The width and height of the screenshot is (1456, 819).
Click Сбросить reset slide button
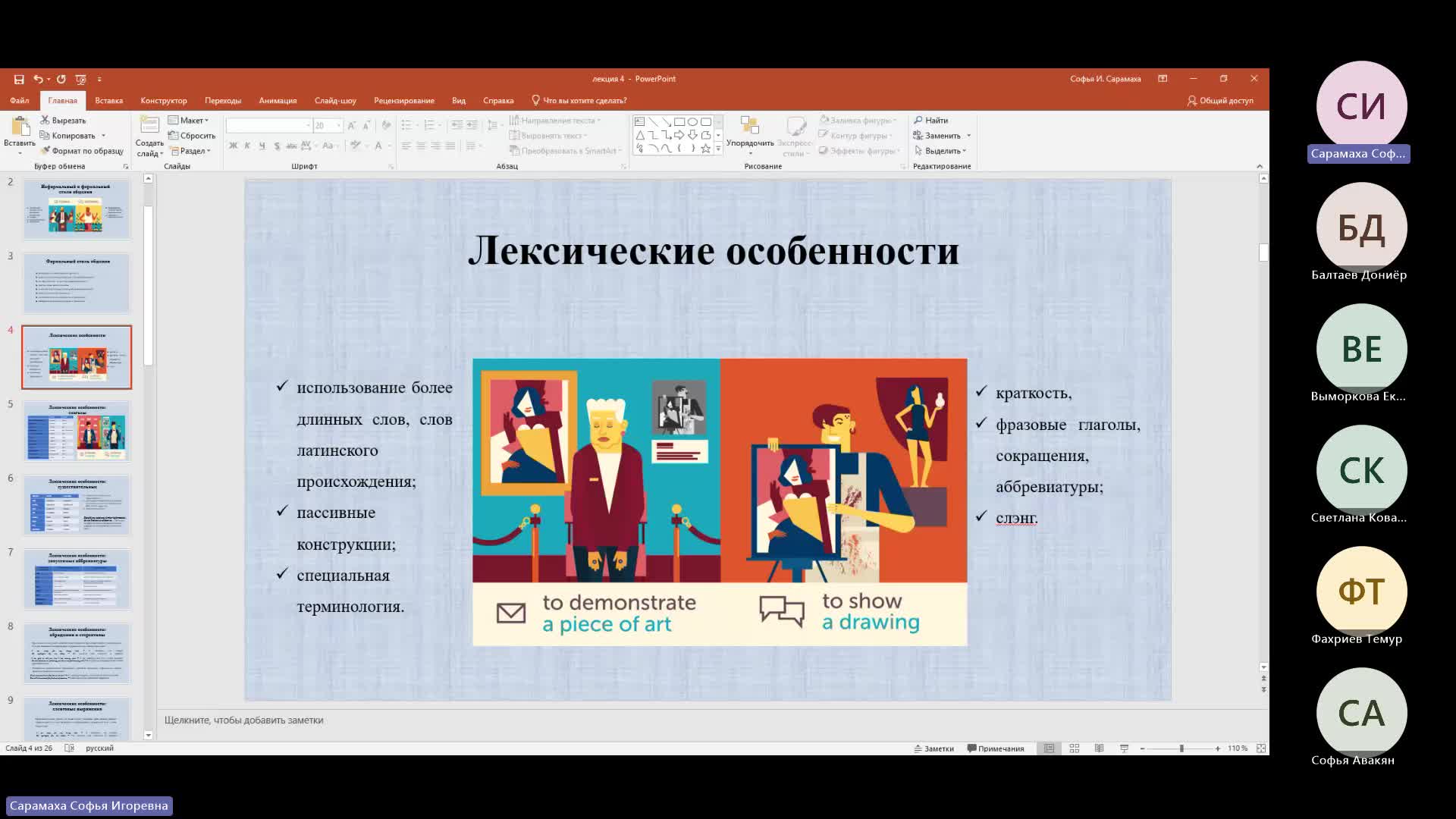192,136
